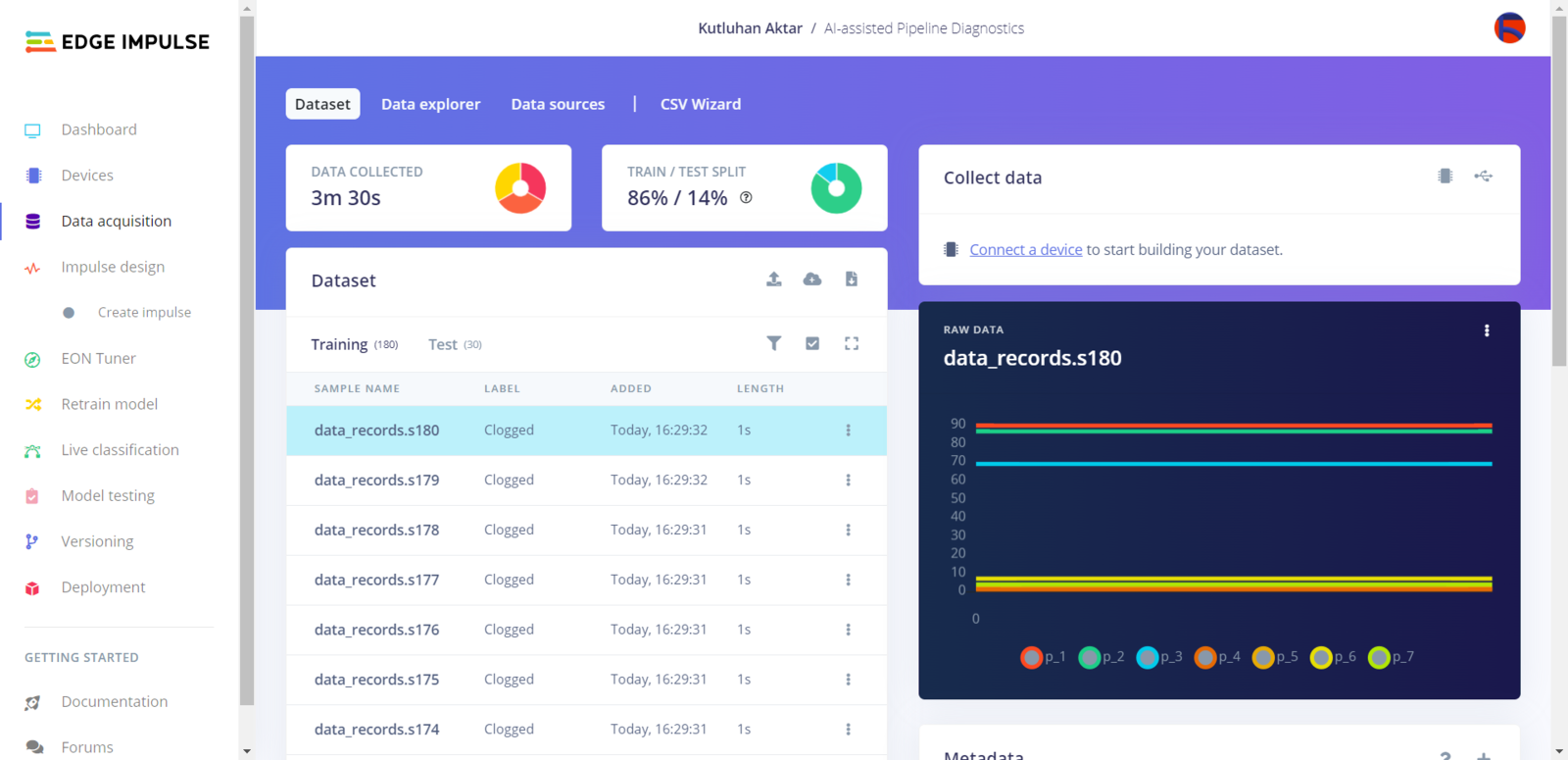Switch to the Data explorer tab
Viewport: 1568px width, 760px height.
click(430, 104)
